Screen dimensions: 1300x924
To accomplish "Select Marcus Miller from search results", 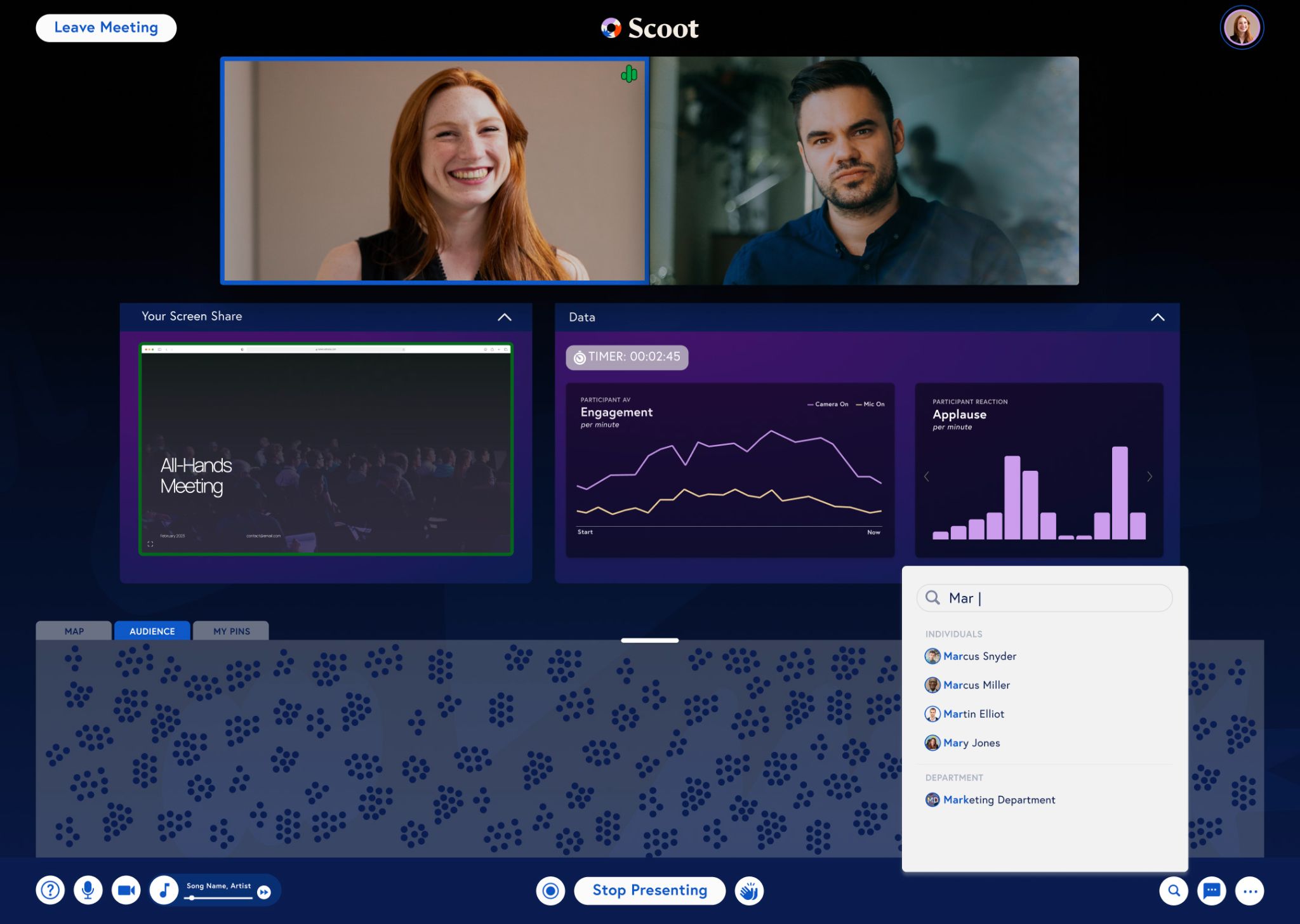I will [x=976, y=685].
